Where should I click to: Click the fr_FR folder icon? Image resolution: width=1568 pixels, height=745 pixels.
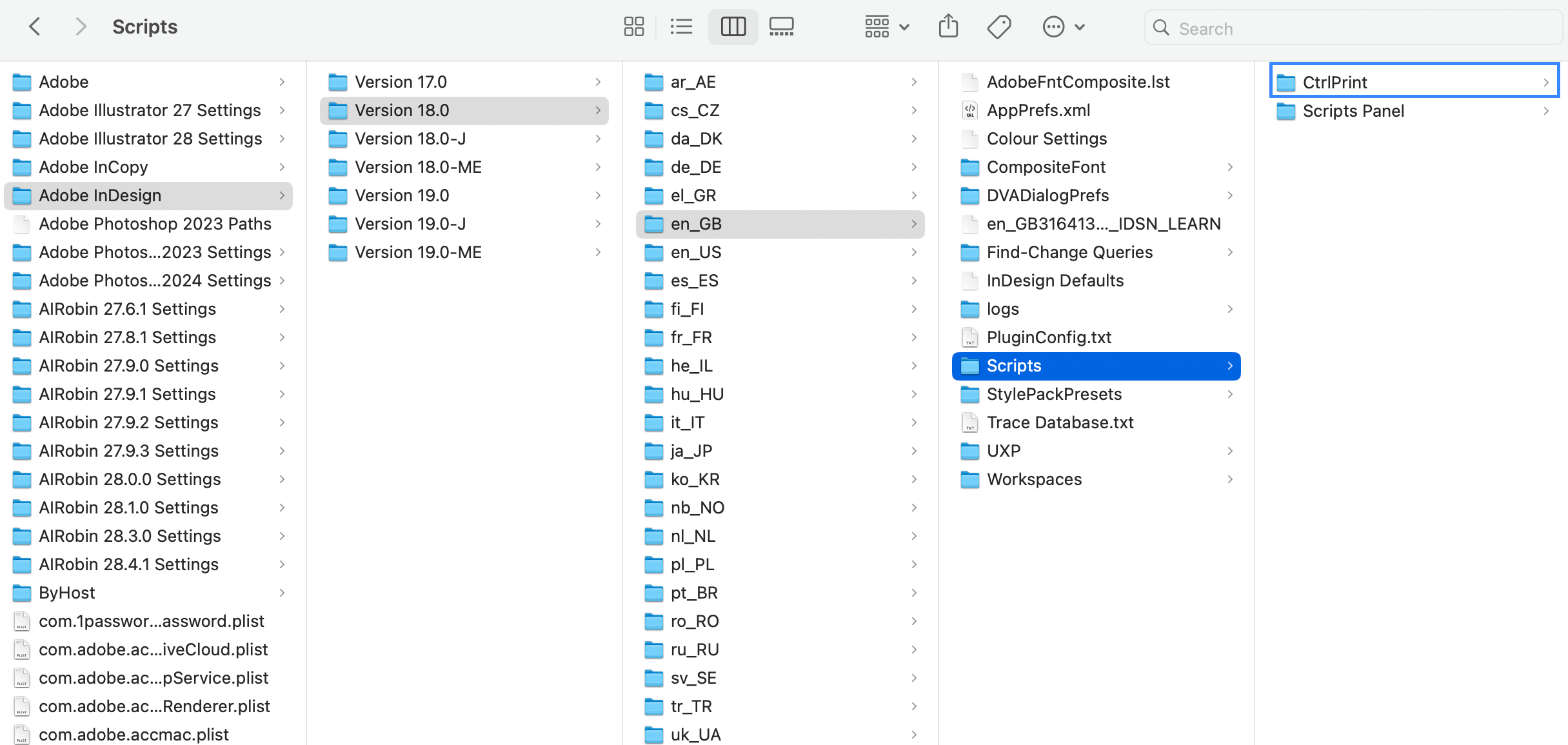[654, 337]
